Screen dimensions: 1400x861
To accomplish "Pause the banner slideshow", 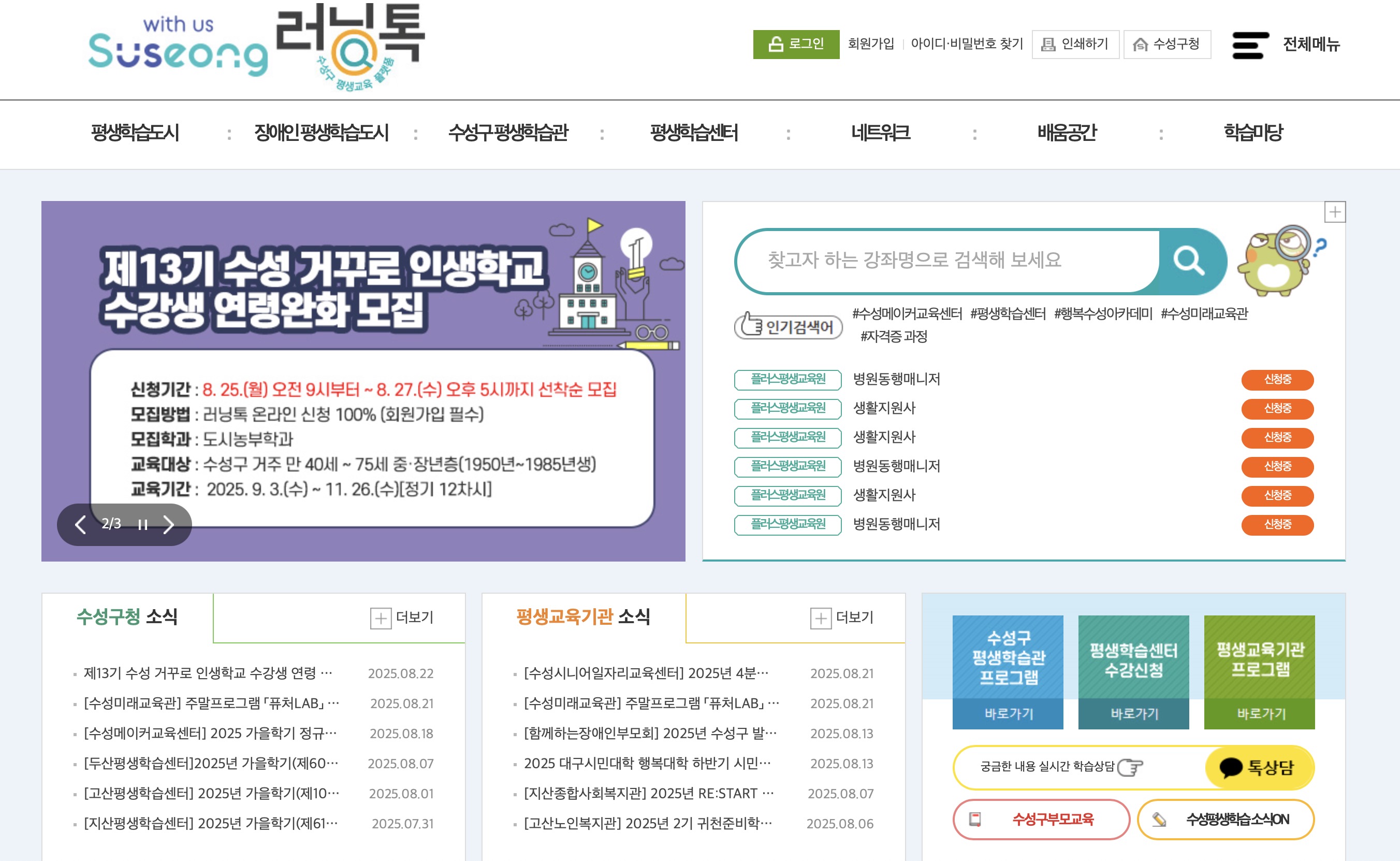I will click(x=142, y=525).
